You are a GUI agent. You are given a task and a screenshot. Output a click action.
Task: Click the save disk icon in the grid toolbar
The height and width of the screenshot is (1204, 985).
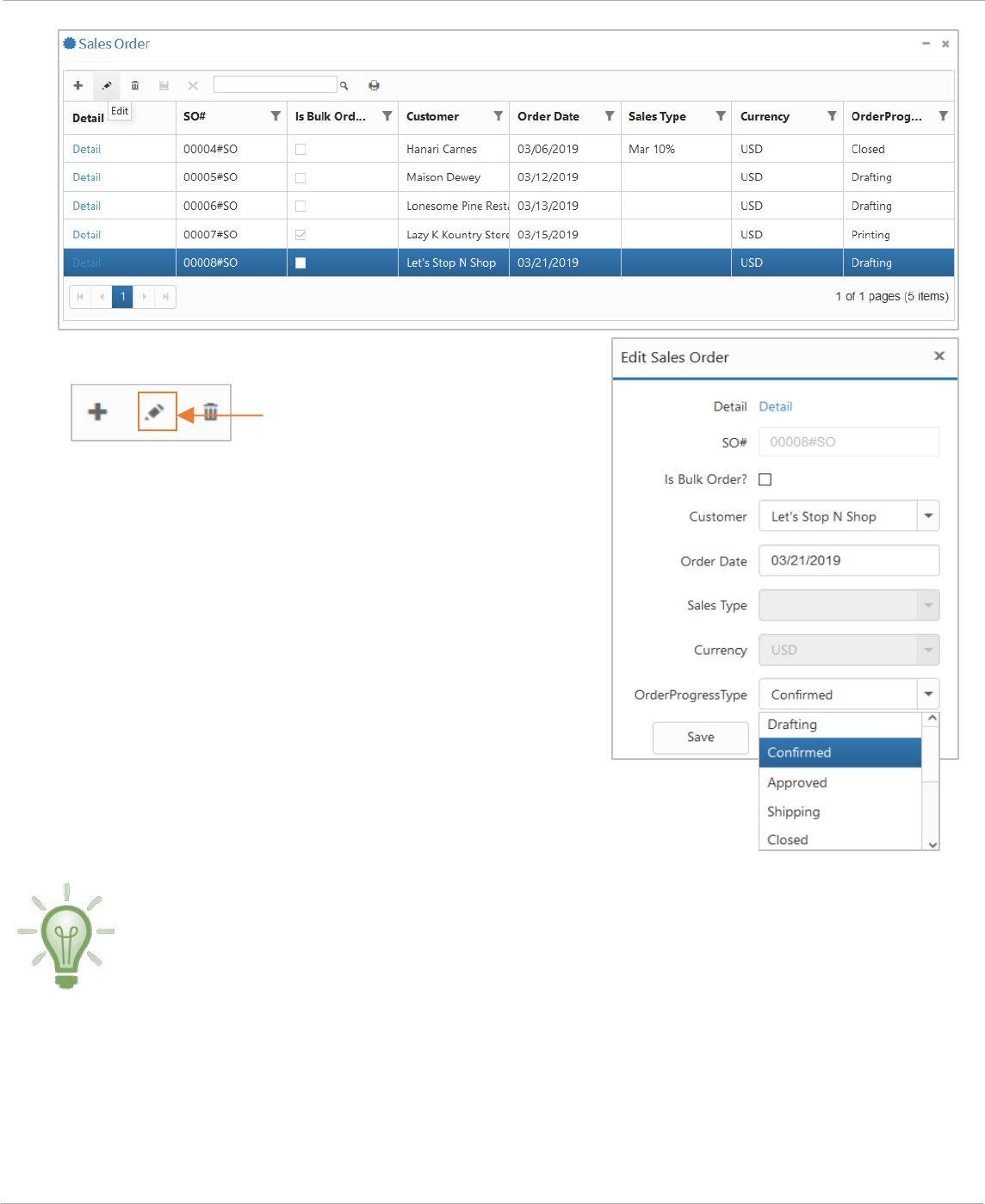tap(164, 85)
